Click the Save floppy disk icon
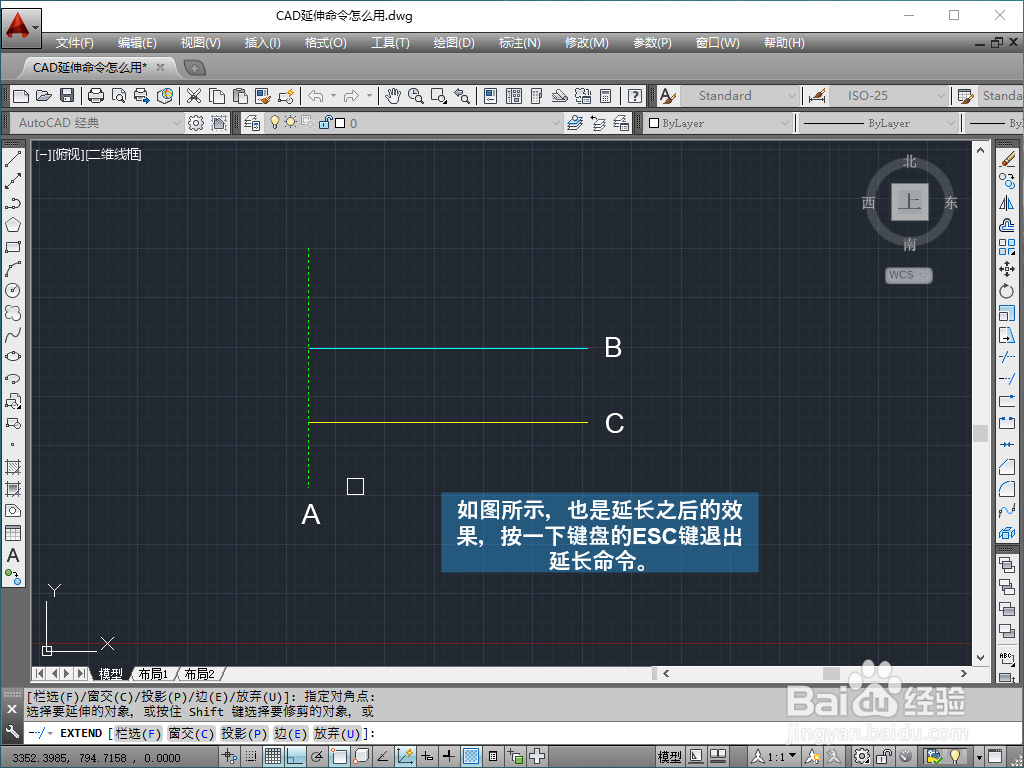1024x768 pixels. (67, 96)
